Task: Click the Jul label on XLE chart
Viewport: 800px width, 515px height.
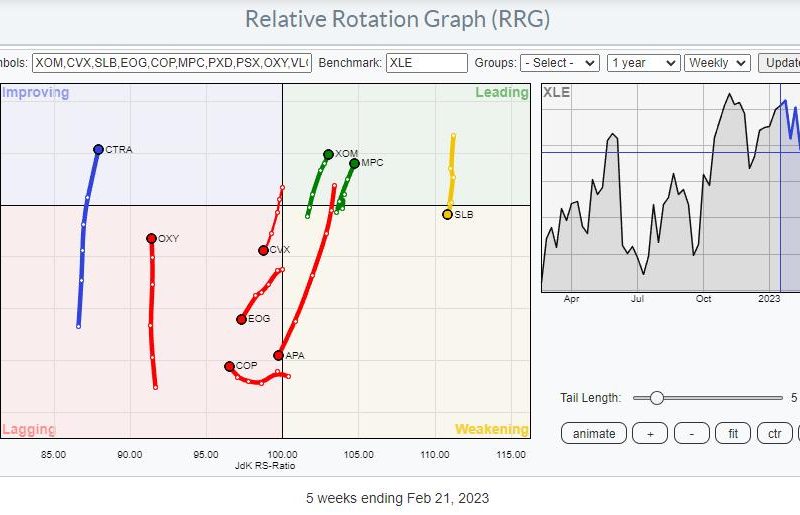Action: click(637, 299)
